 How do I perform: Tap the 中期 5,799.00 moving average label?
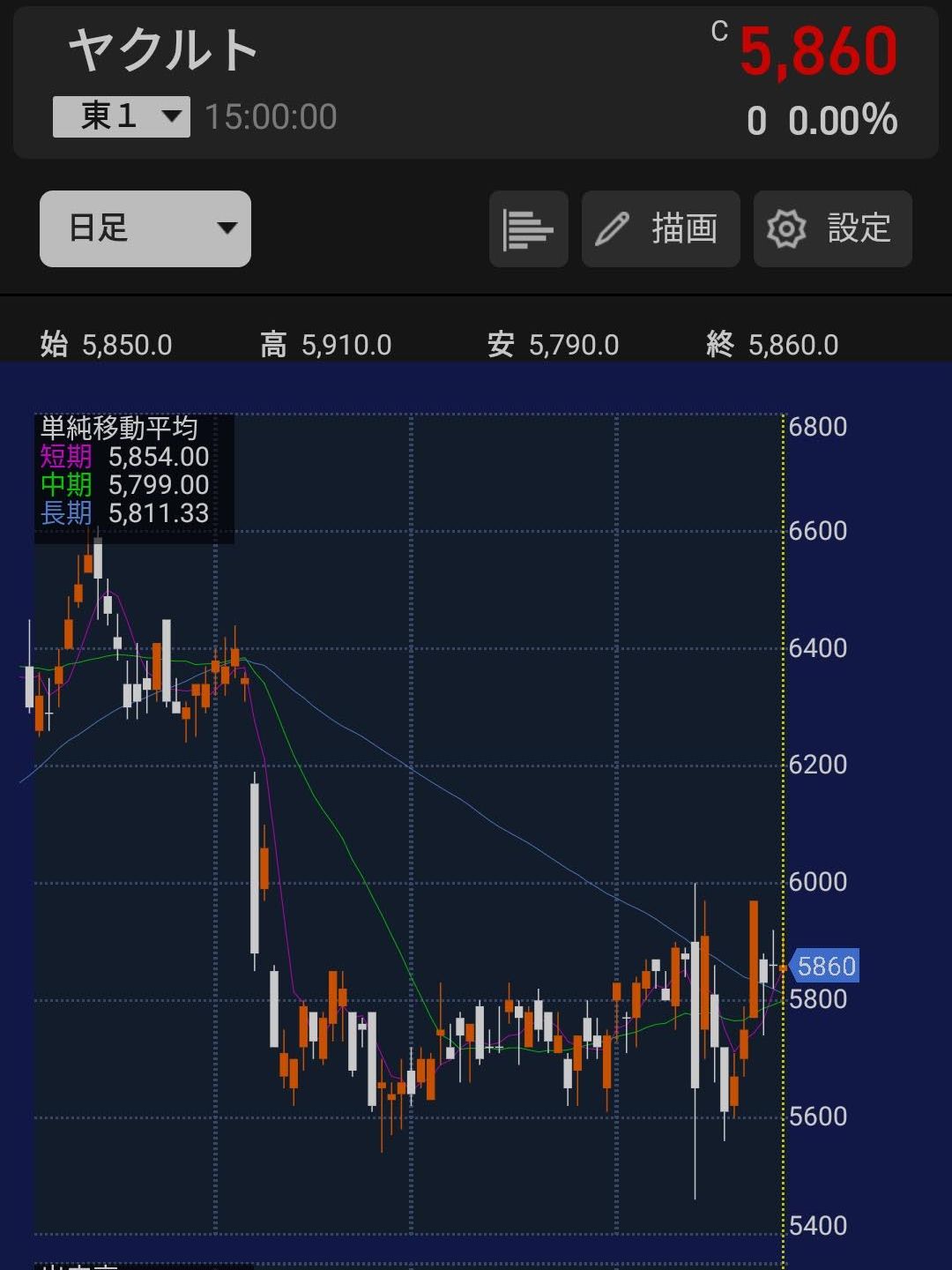coord(124,485)
